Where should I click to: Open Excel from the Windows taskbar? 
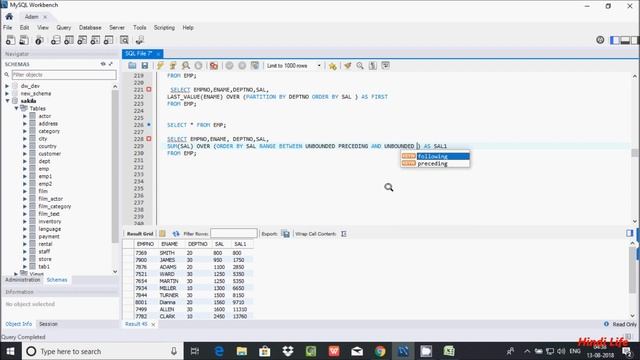(x=449, y=351)
